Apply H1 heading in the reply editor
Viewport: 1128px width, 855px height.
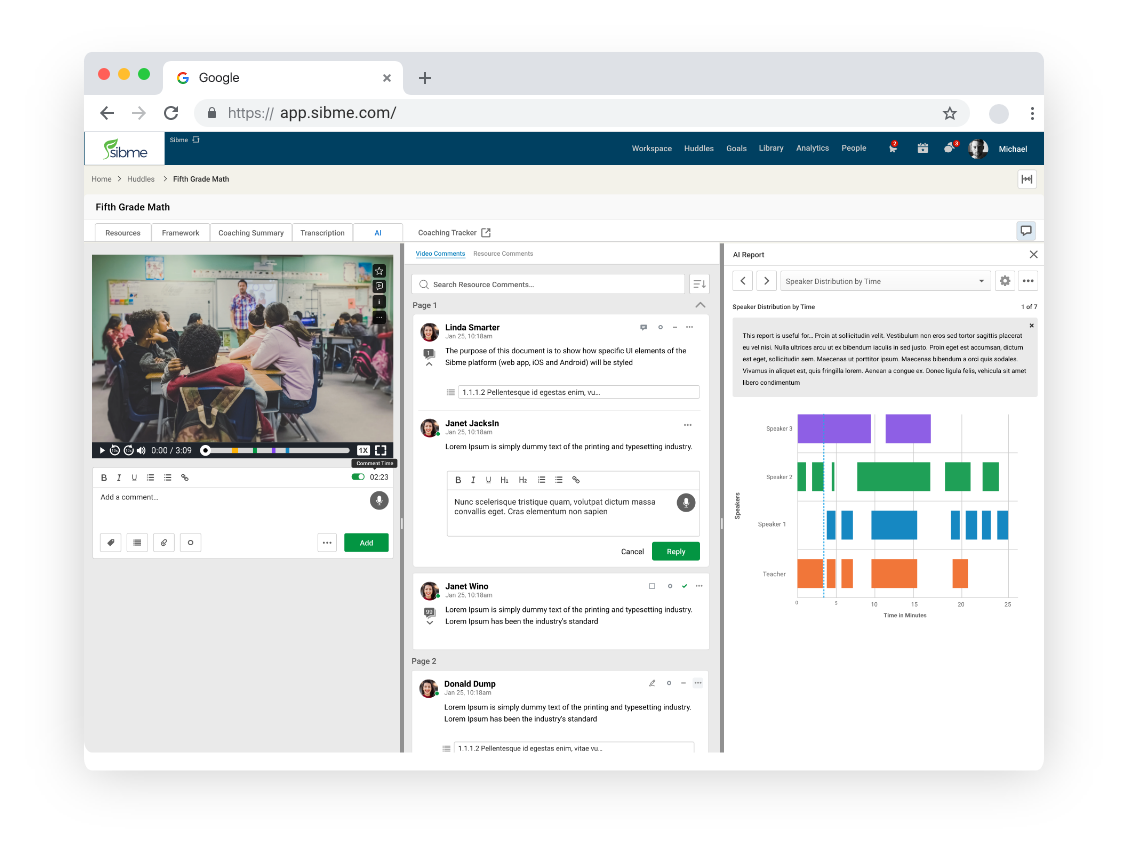(504, 480)
